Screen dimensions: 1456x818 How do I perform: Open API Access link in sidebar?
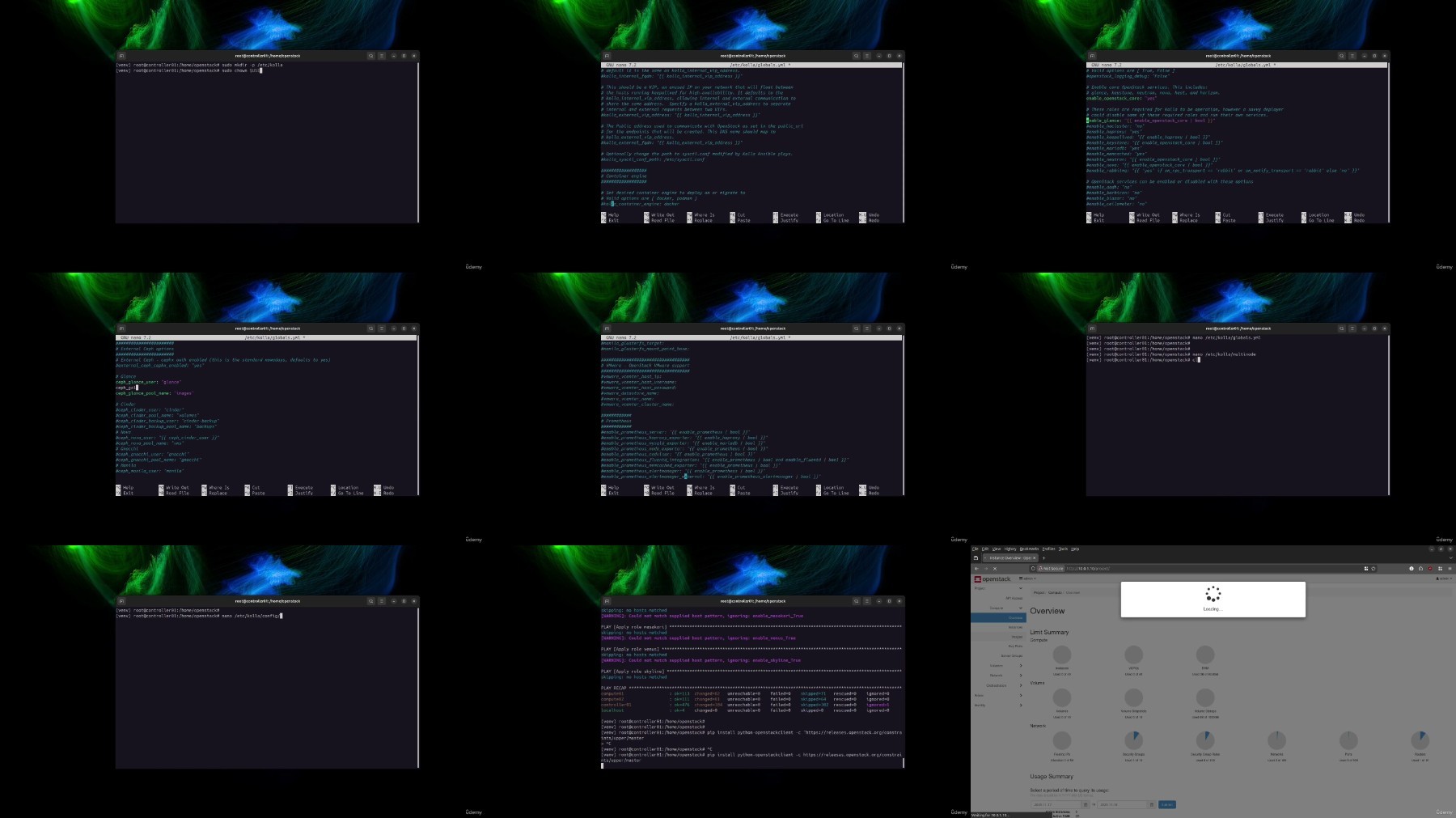coord(1014,598)
